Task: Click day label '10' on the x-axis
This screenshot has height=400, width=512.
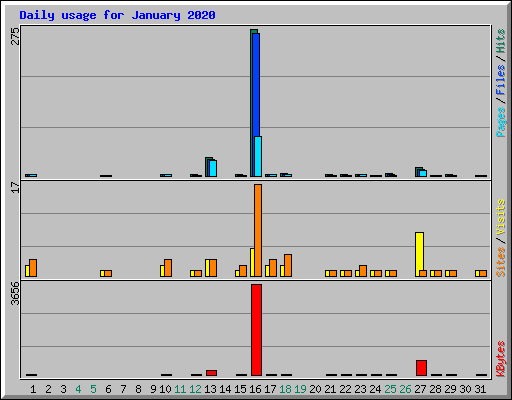Action: tap(165, 389)
